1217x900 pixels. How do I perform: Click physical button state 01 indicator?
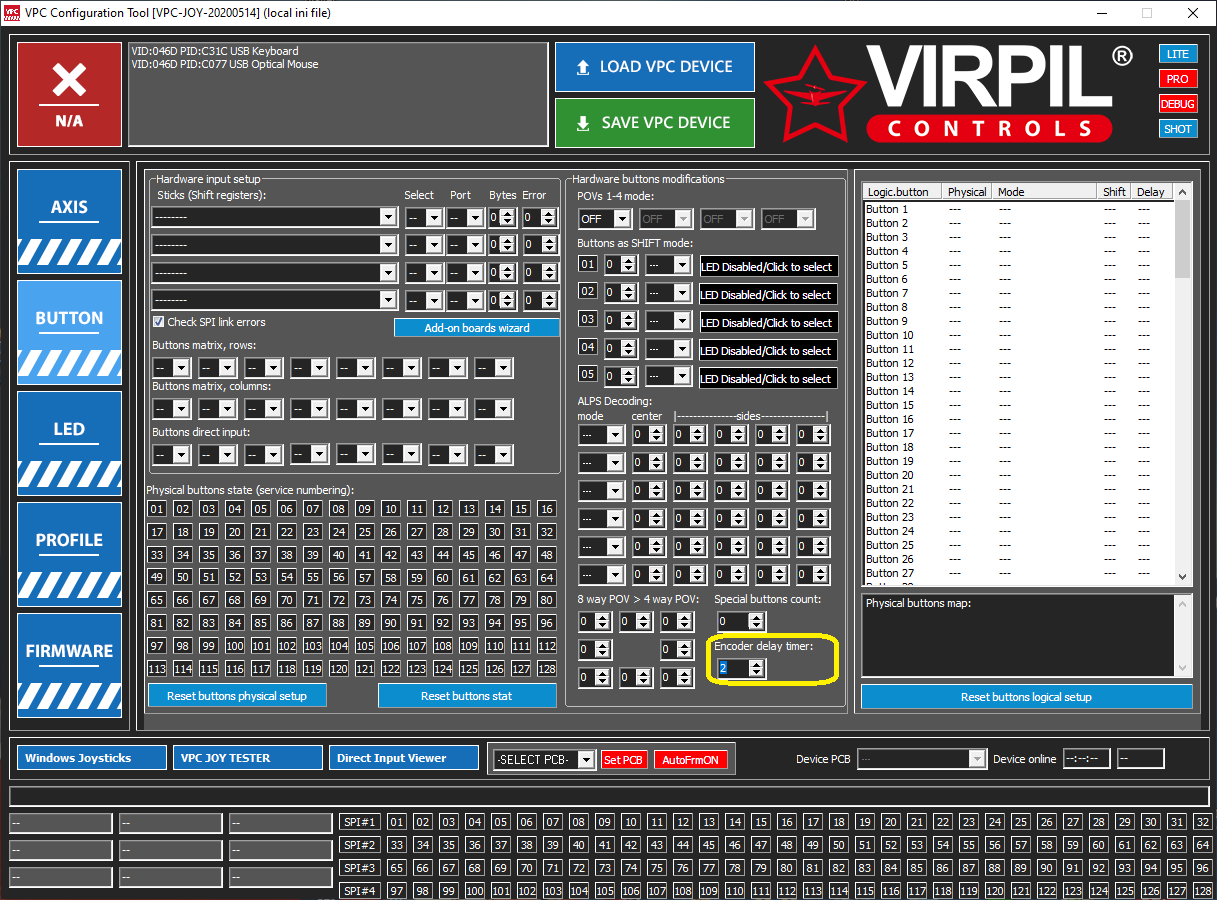click(x=157, y=509)
